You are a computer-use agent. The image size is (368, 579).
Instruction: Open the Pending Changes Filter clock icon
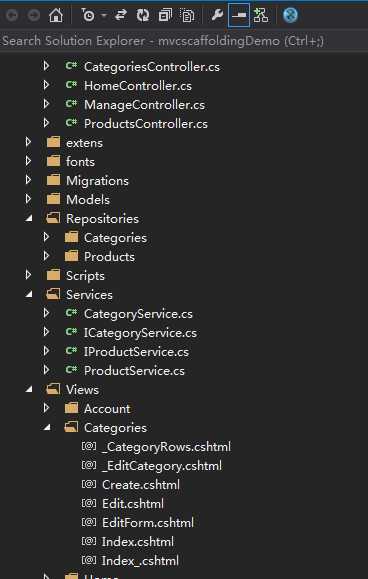tap(88, 16)
